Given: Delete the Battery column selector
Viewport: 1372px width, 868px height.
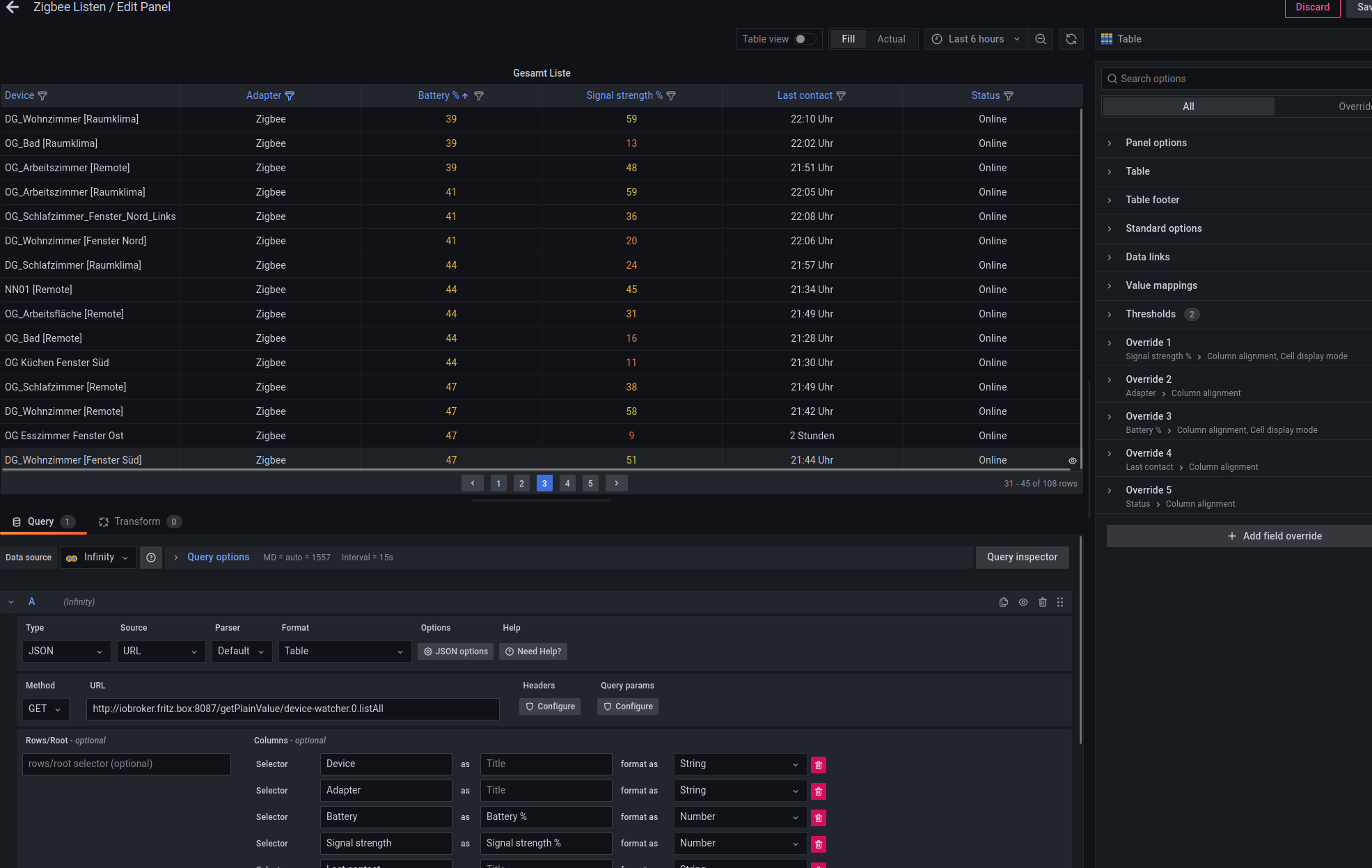Looking at the screenshot, I should [819, 818].
